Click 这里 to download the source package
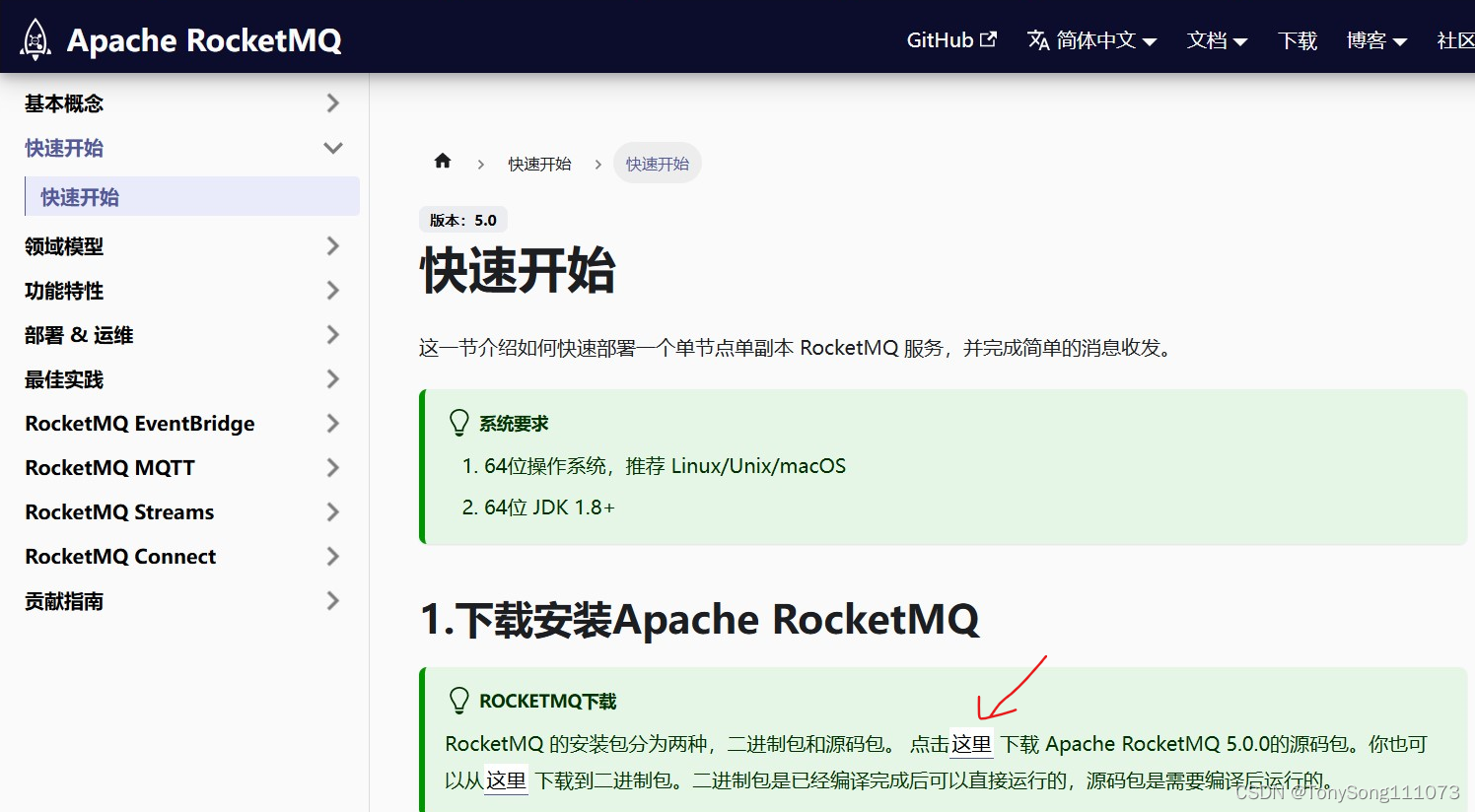 [x=971, y=744]
